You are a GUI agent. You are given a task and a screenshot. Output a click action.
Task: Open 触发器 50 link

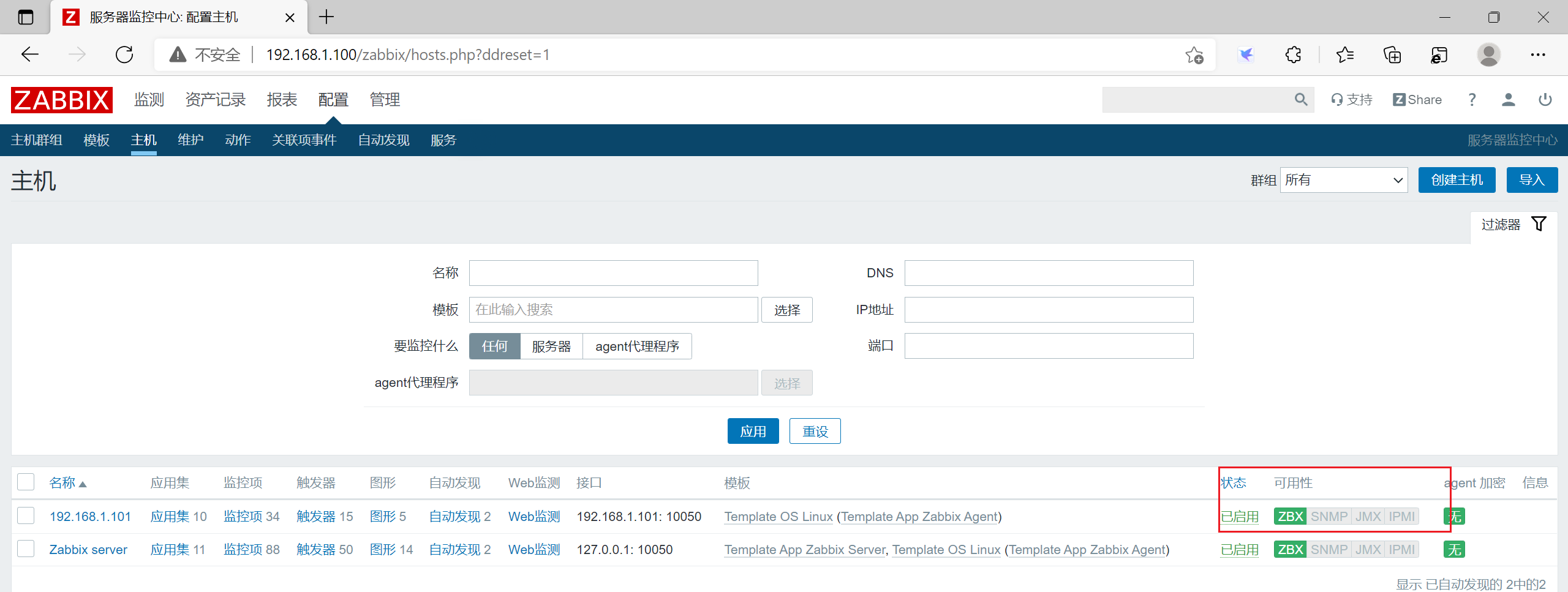pyautogui.click(x=316, y=550)
